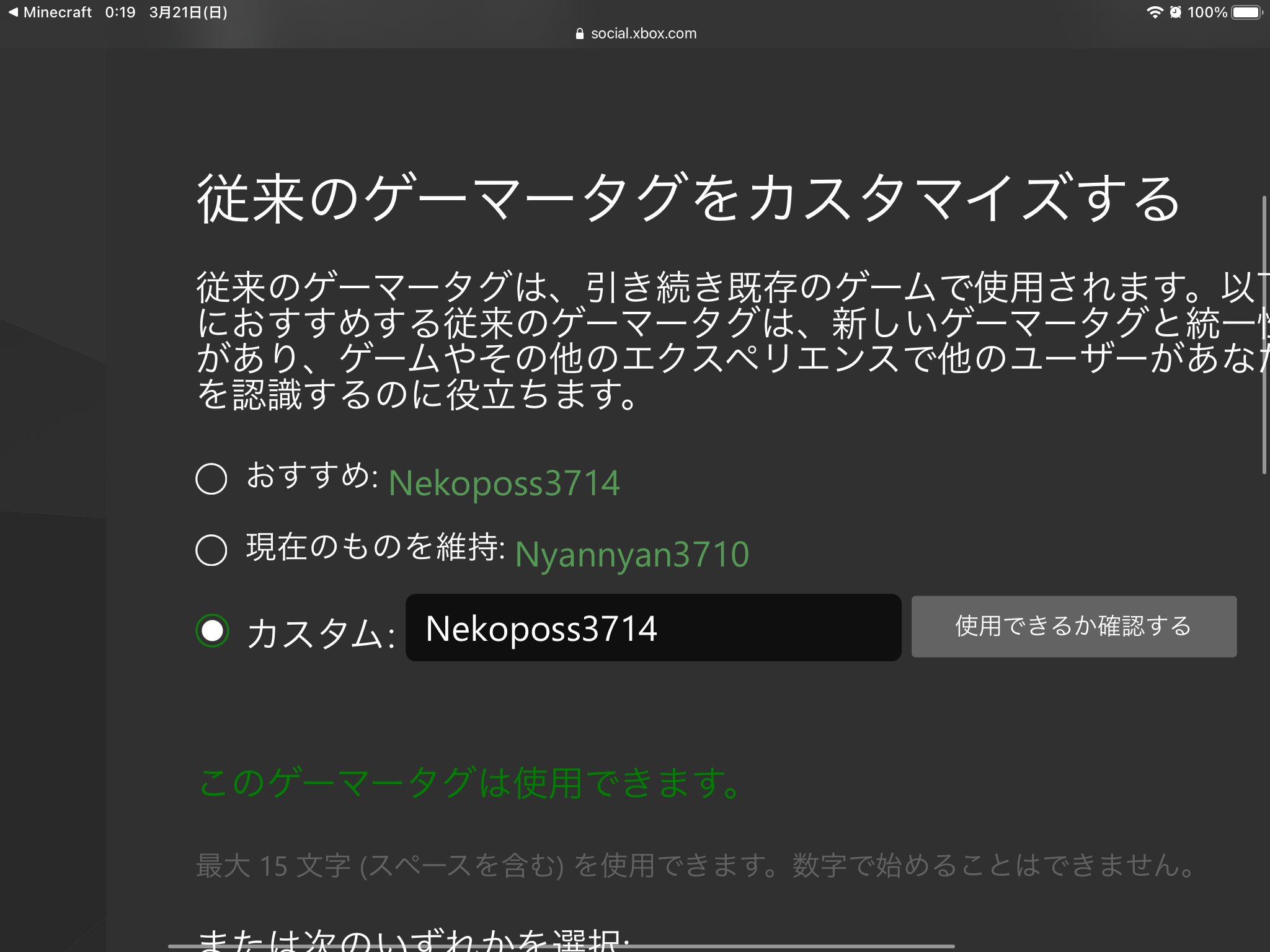Click the suggested gamertag Nekoposs3714 in green
The width and height of the screenshot is (1270, 952).
click(504, 483)
